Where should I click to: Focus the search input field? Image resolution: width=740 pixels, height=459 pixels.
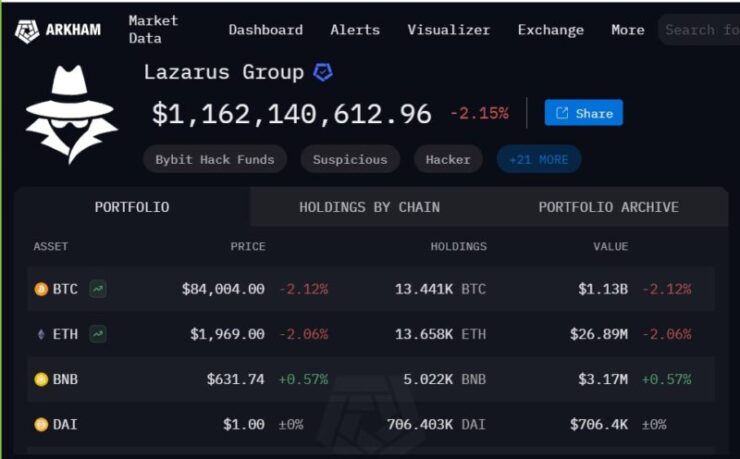coord(699,30)
